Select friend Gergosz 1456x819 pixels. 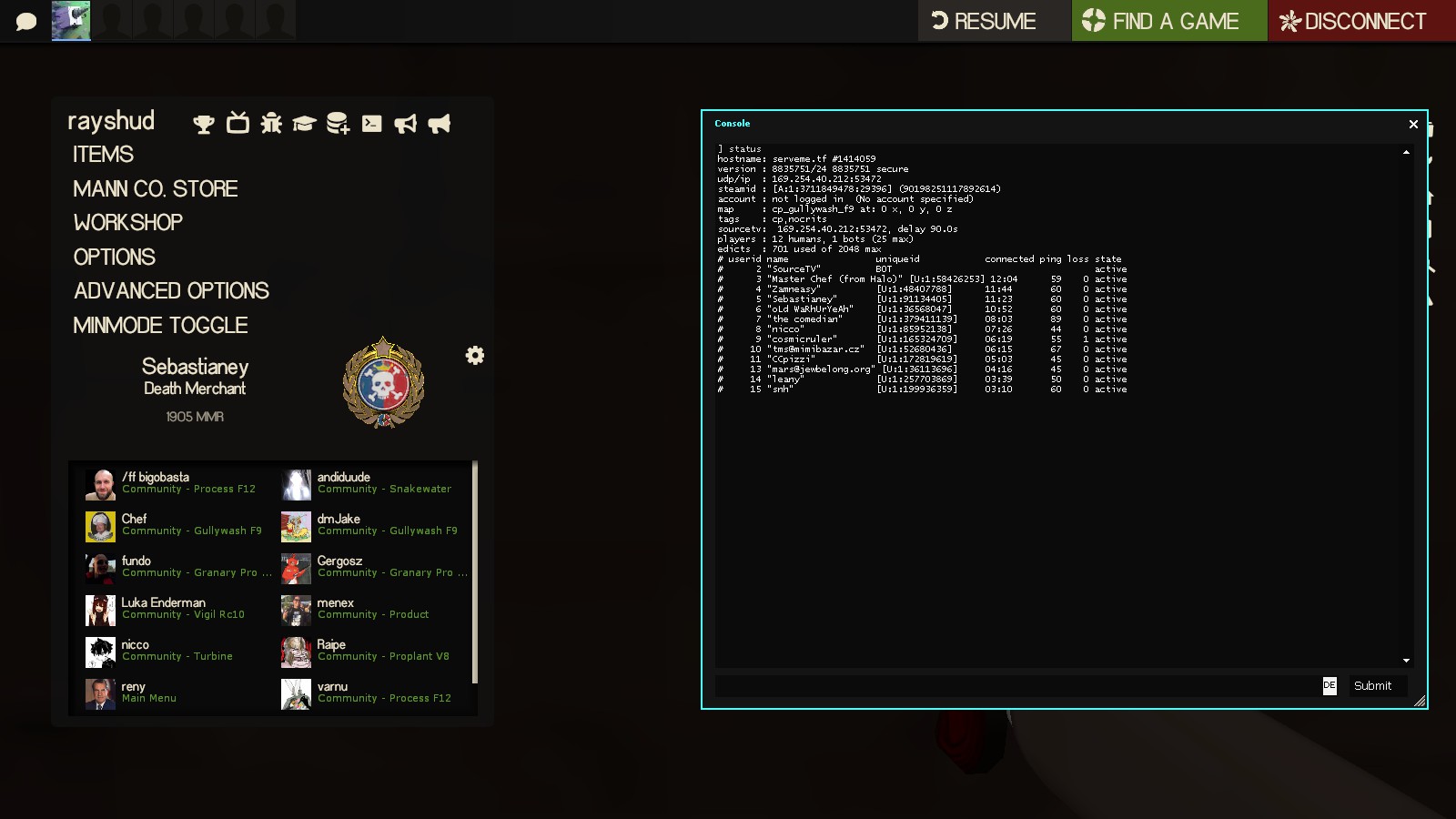(x=374, y=569)
